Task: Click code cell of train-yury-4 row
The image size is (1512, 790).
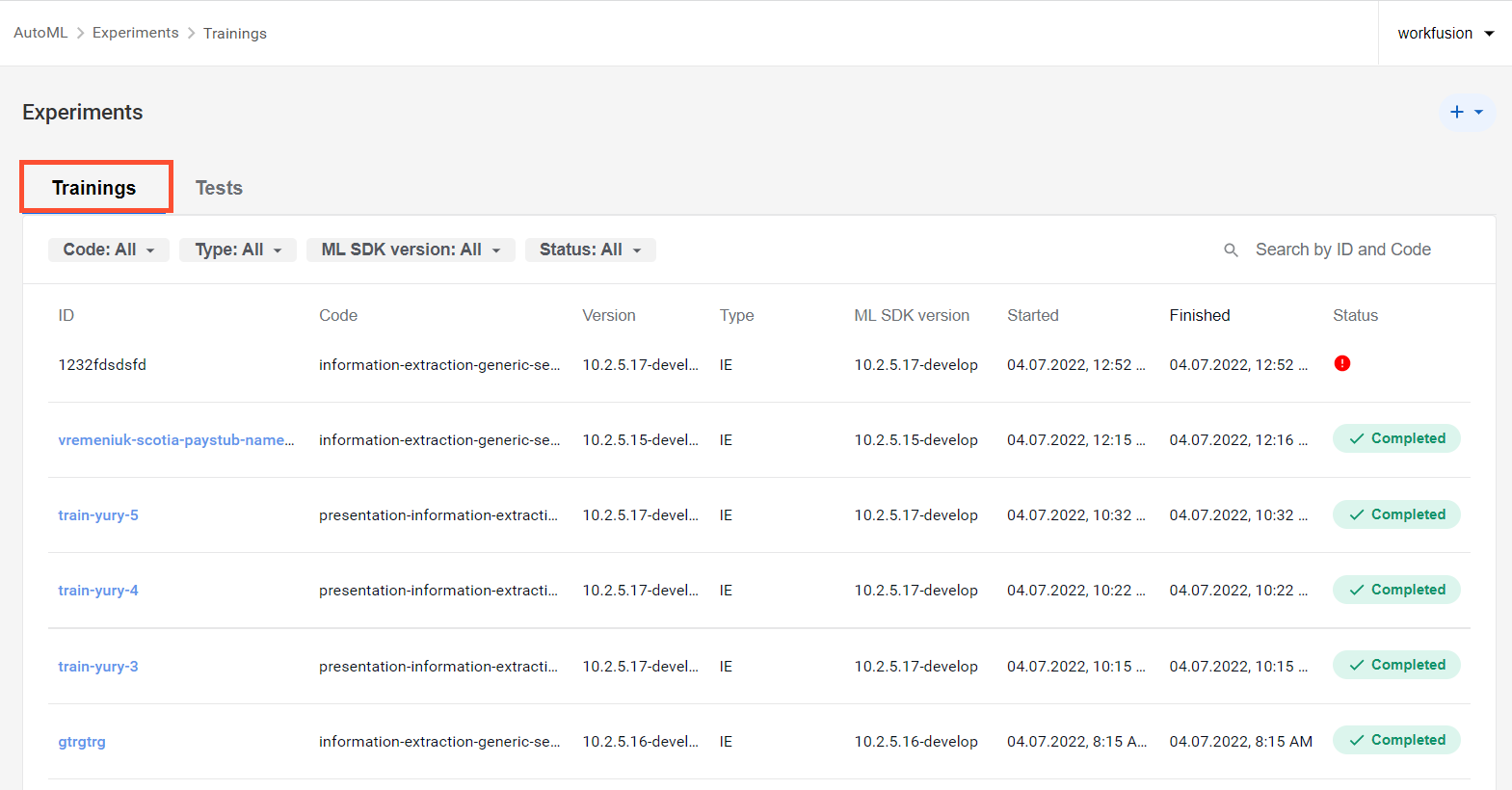Action: (x=438, y=590)
